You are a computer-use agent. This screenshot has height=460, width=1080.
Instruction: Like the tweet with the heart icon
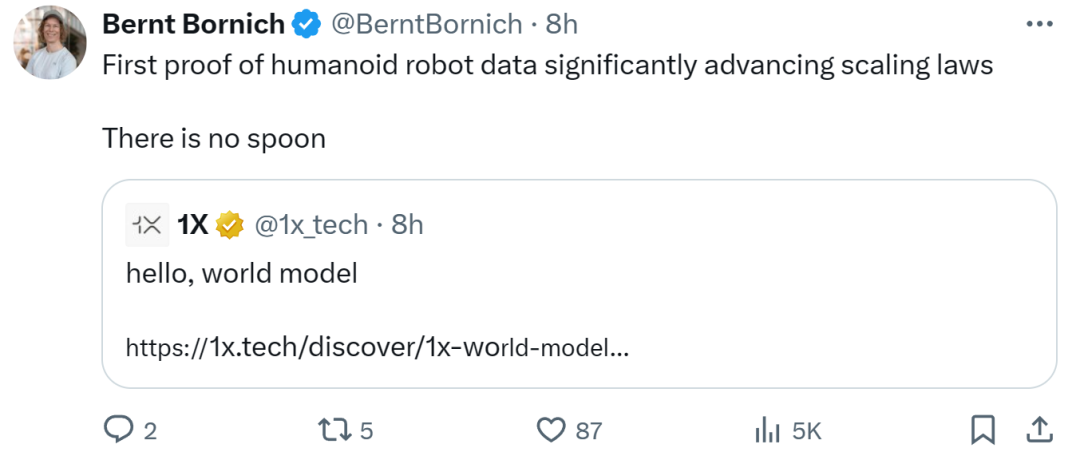coord(550,430)
